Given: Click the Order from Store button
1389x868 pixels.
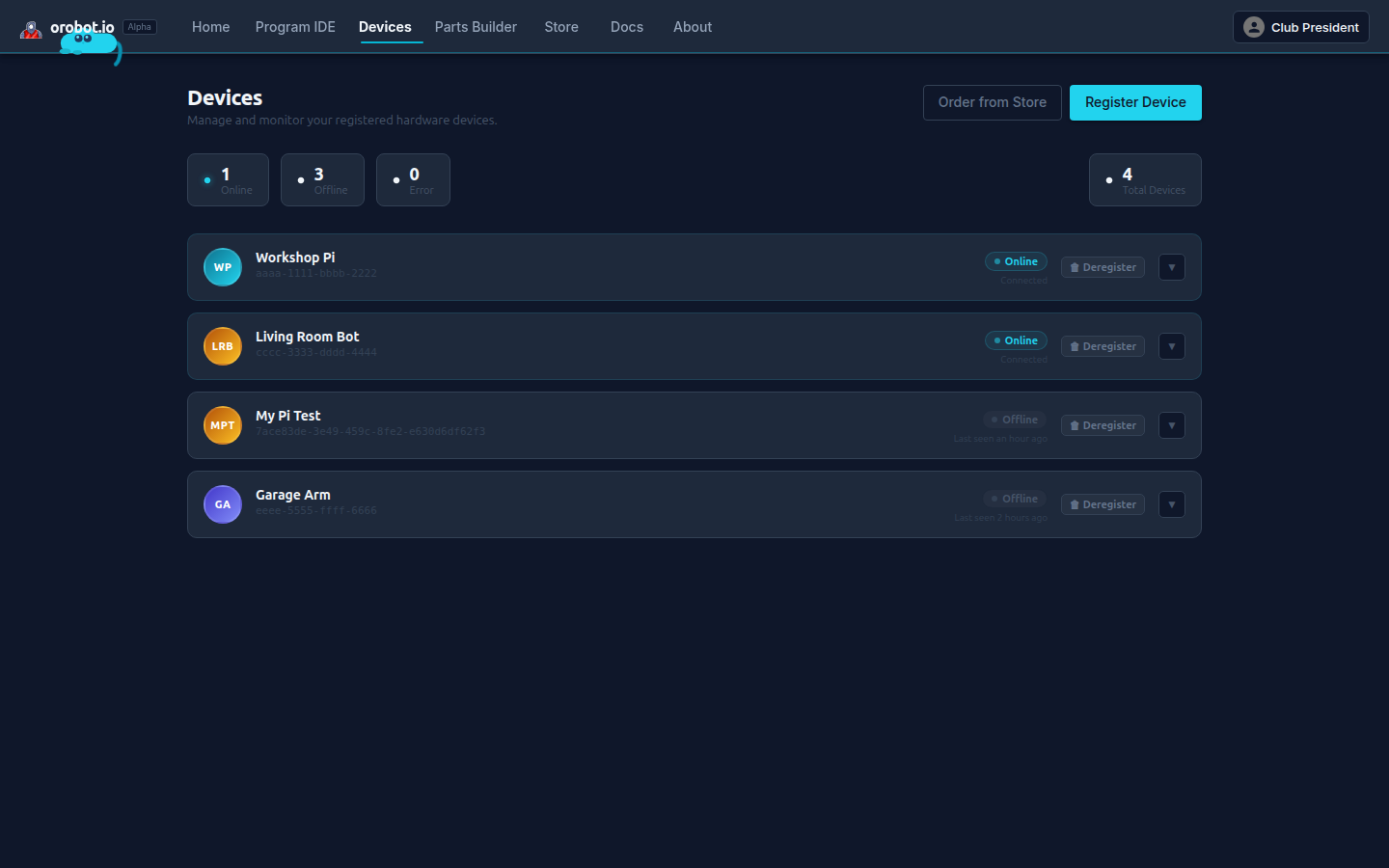Looking at the screenshot, I should [993, 102].
